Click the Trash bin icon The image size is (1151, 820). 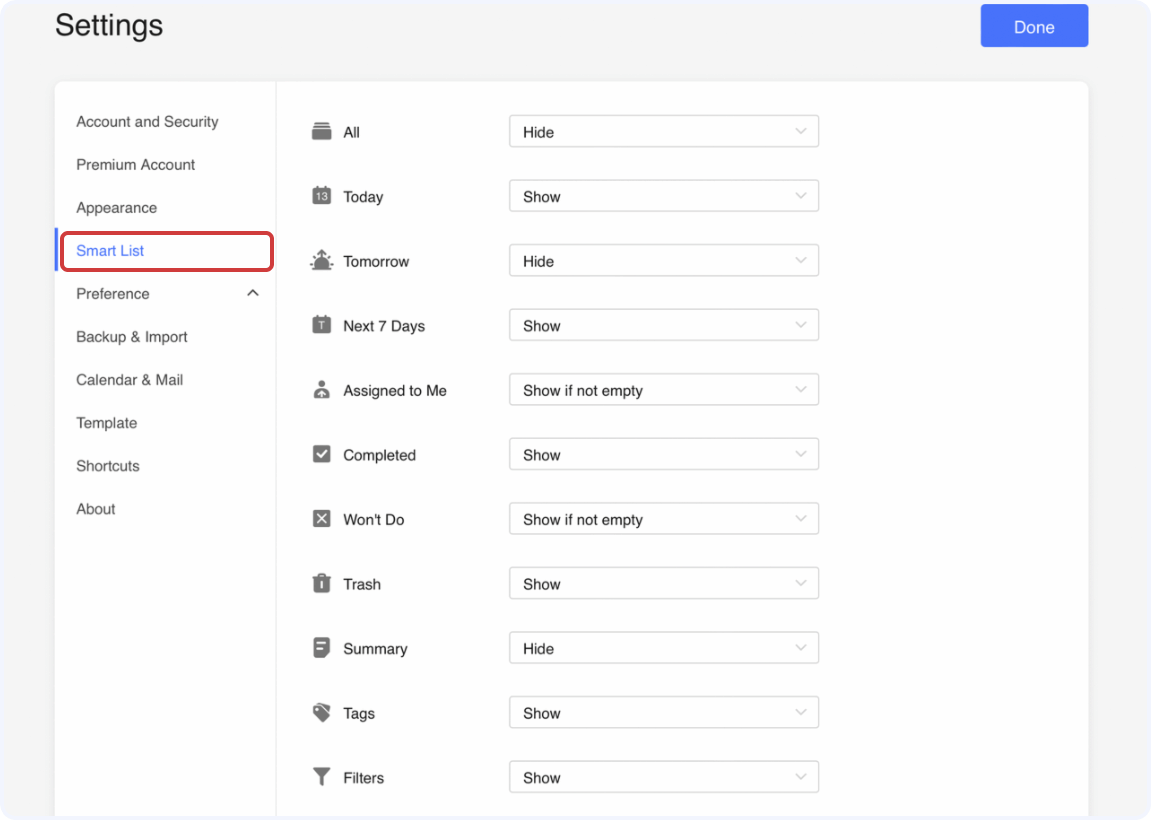click(x=321, y=583)
